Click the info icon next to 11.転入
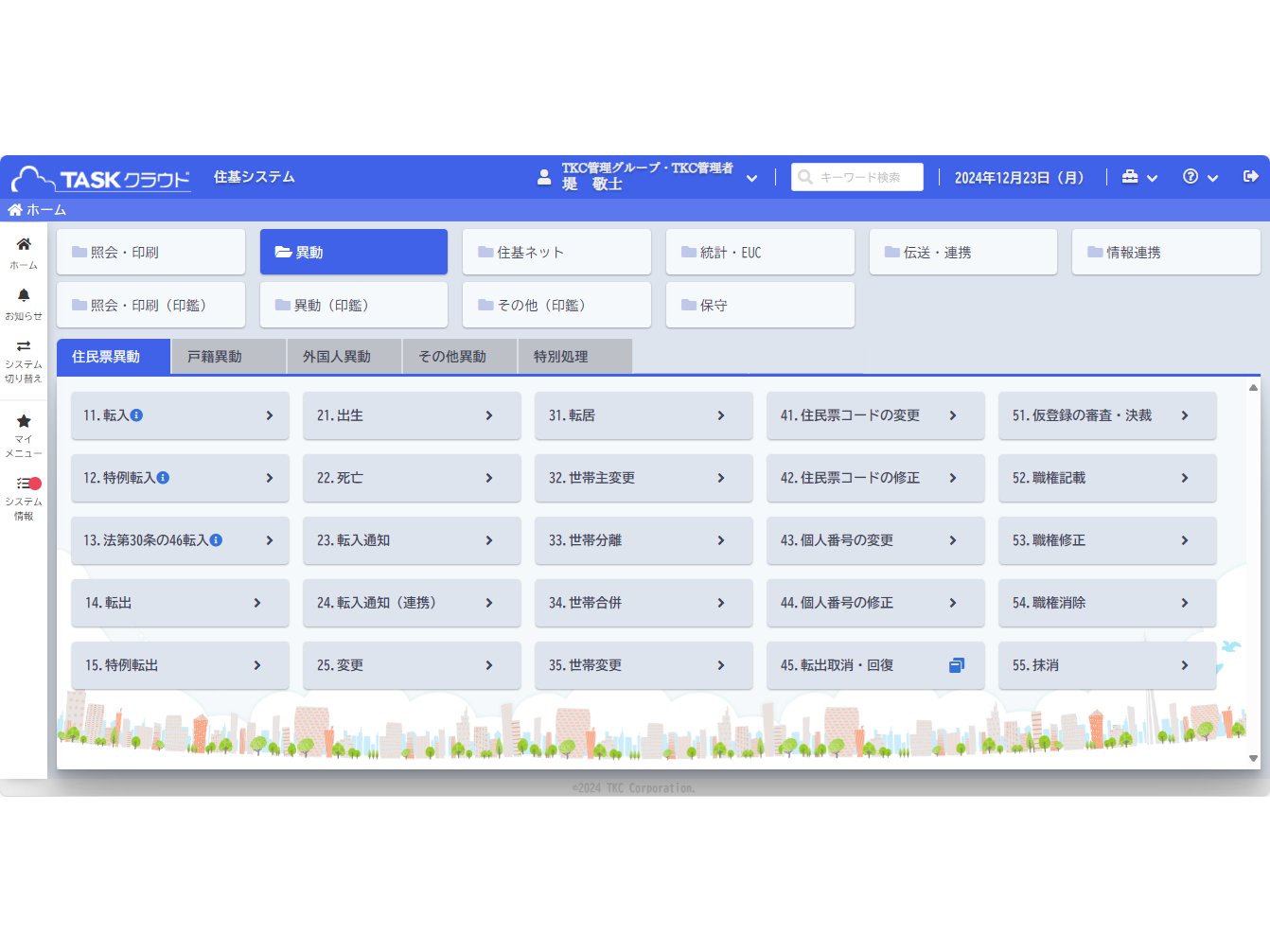 139,414
